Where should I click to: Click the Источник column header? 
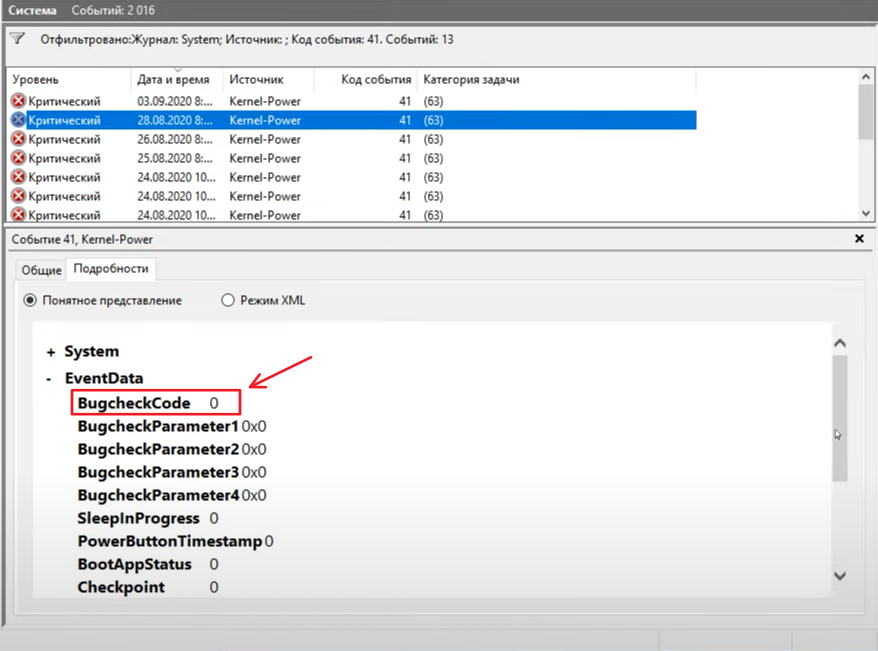pos(256,79)
